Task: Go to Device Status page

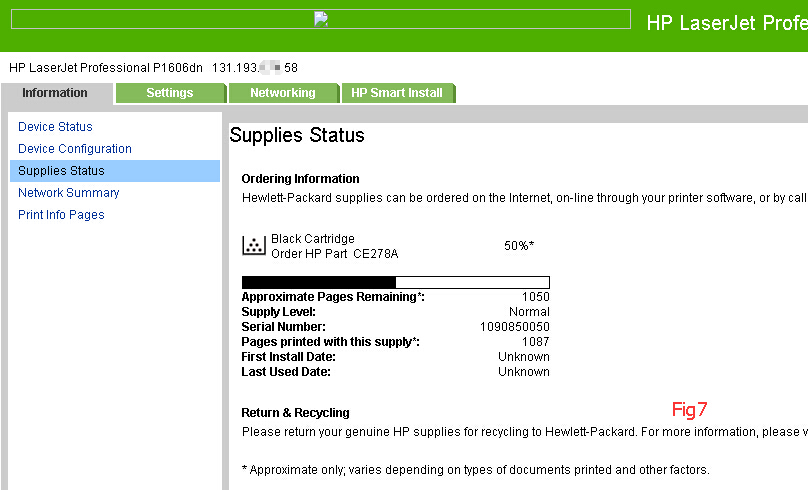Action: [55, 127]
